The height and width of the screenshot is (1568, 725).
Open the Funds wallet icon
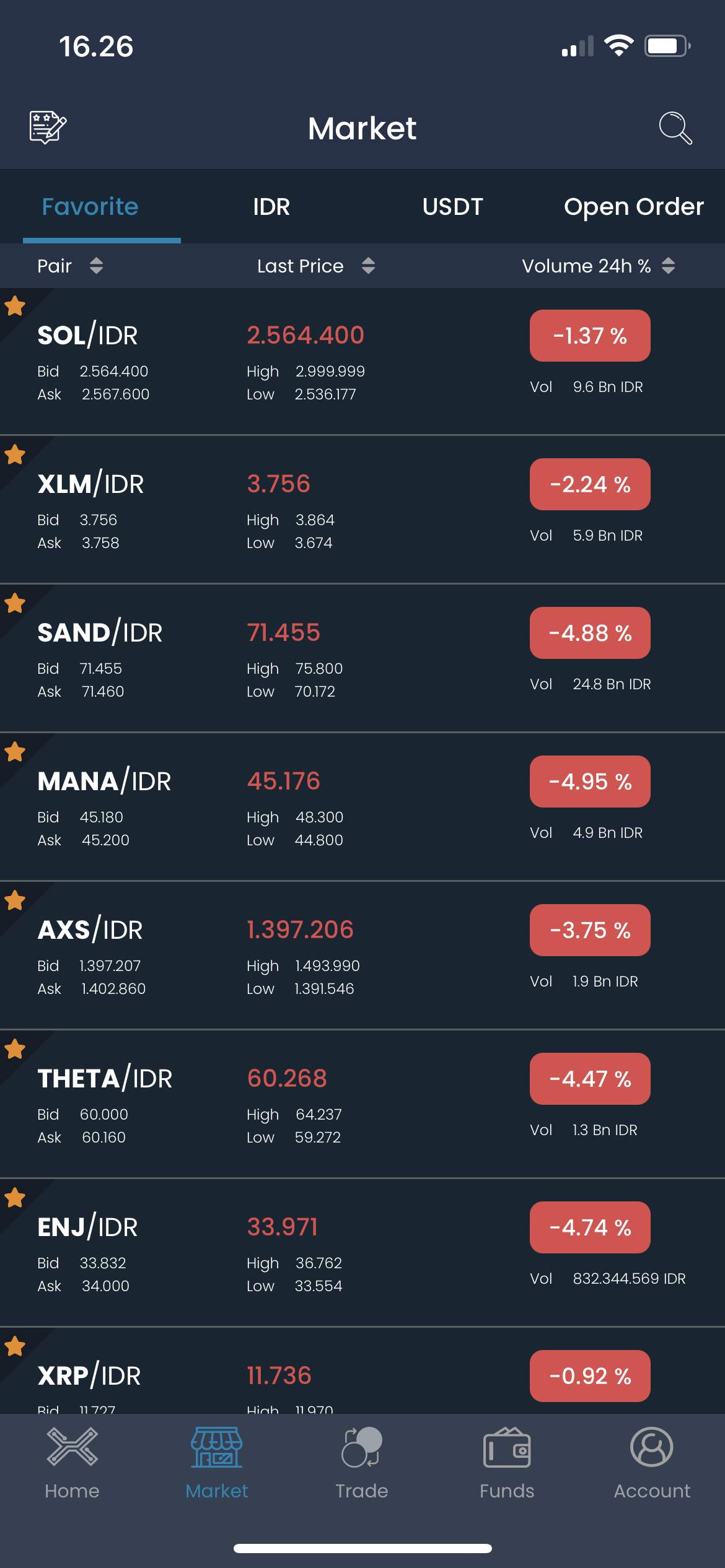coord(507,1447)
